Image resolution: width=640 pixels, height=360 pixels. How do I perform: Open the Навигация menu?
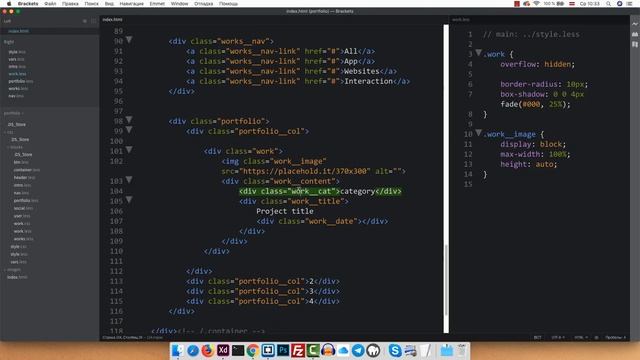click(x=131, y=4)
